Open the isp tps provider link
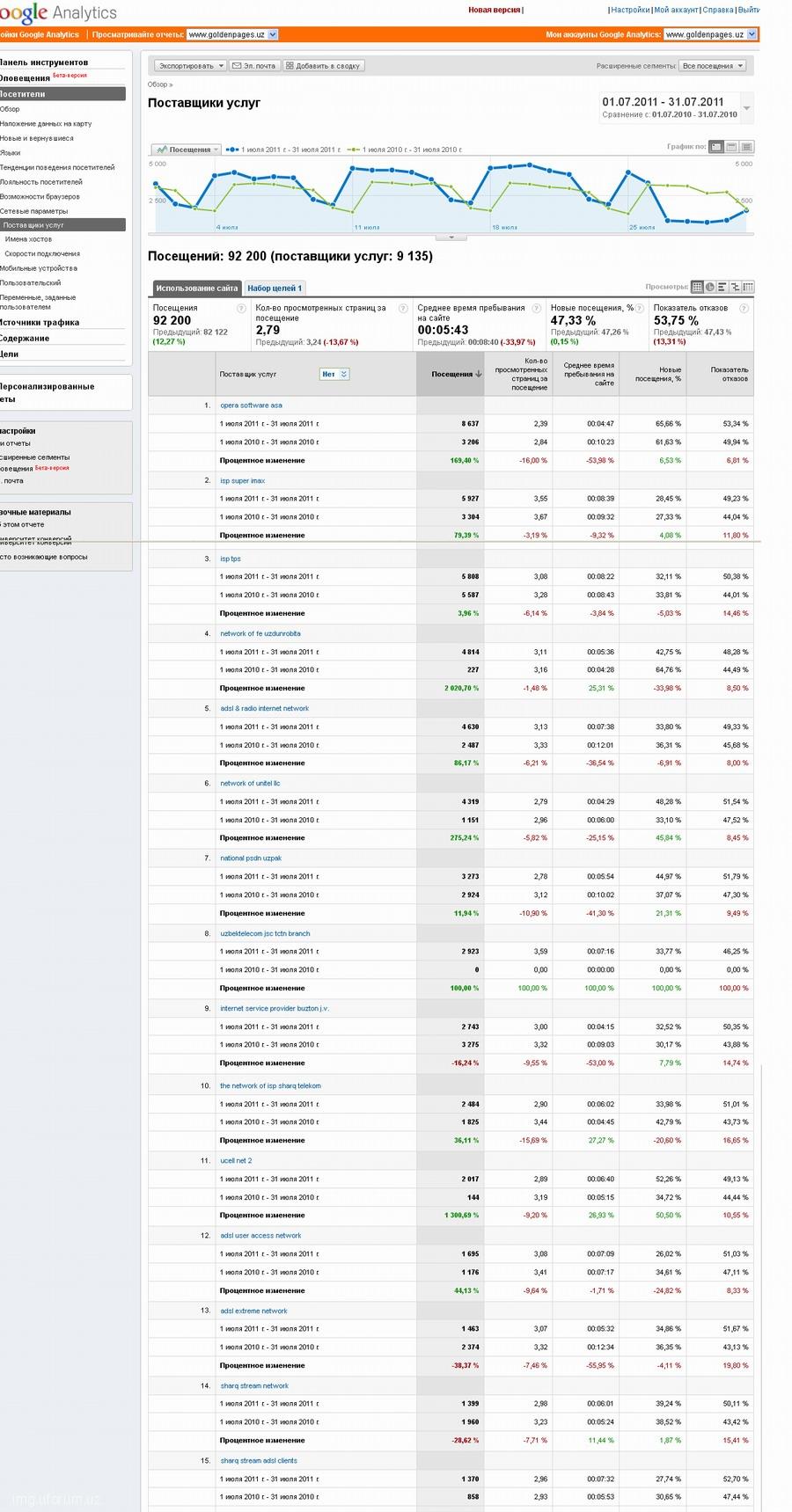This screenshot has width=792, height=1512. (x=231, y=559)
